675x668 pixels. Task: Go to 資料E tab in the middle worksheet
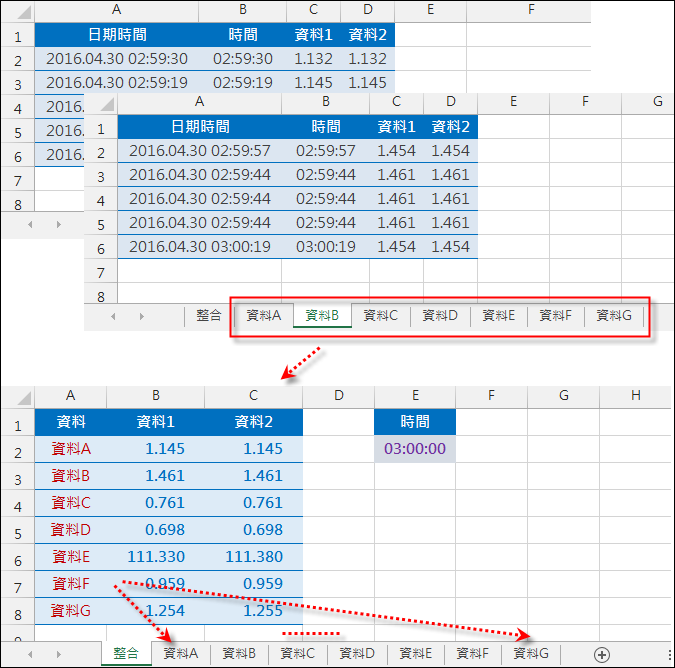pyautogui.click(x=499, y=315)
